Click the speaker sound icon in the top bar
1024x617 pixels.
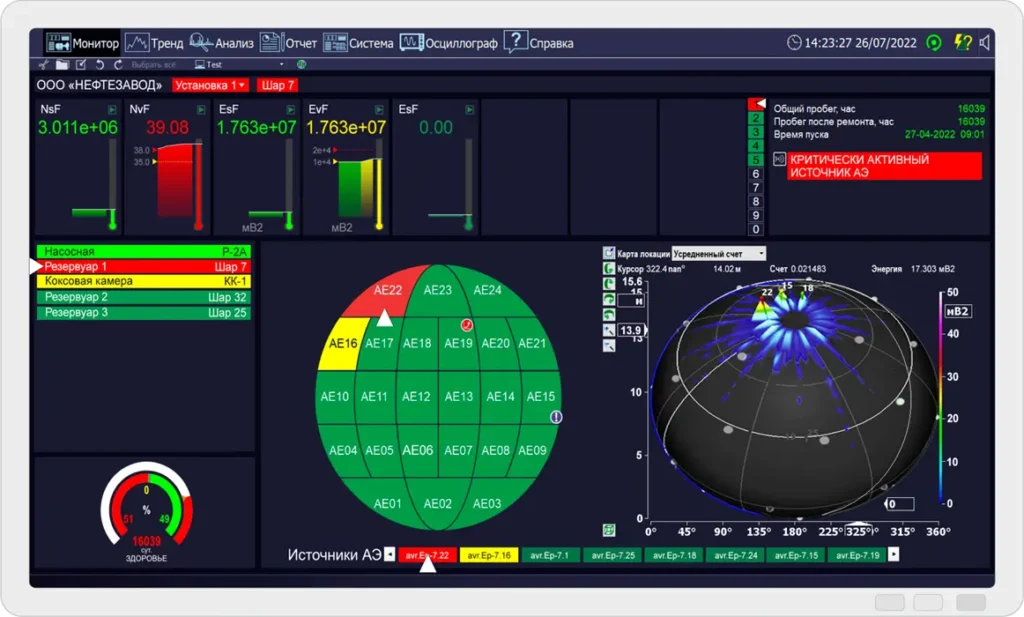click(985, 43)
